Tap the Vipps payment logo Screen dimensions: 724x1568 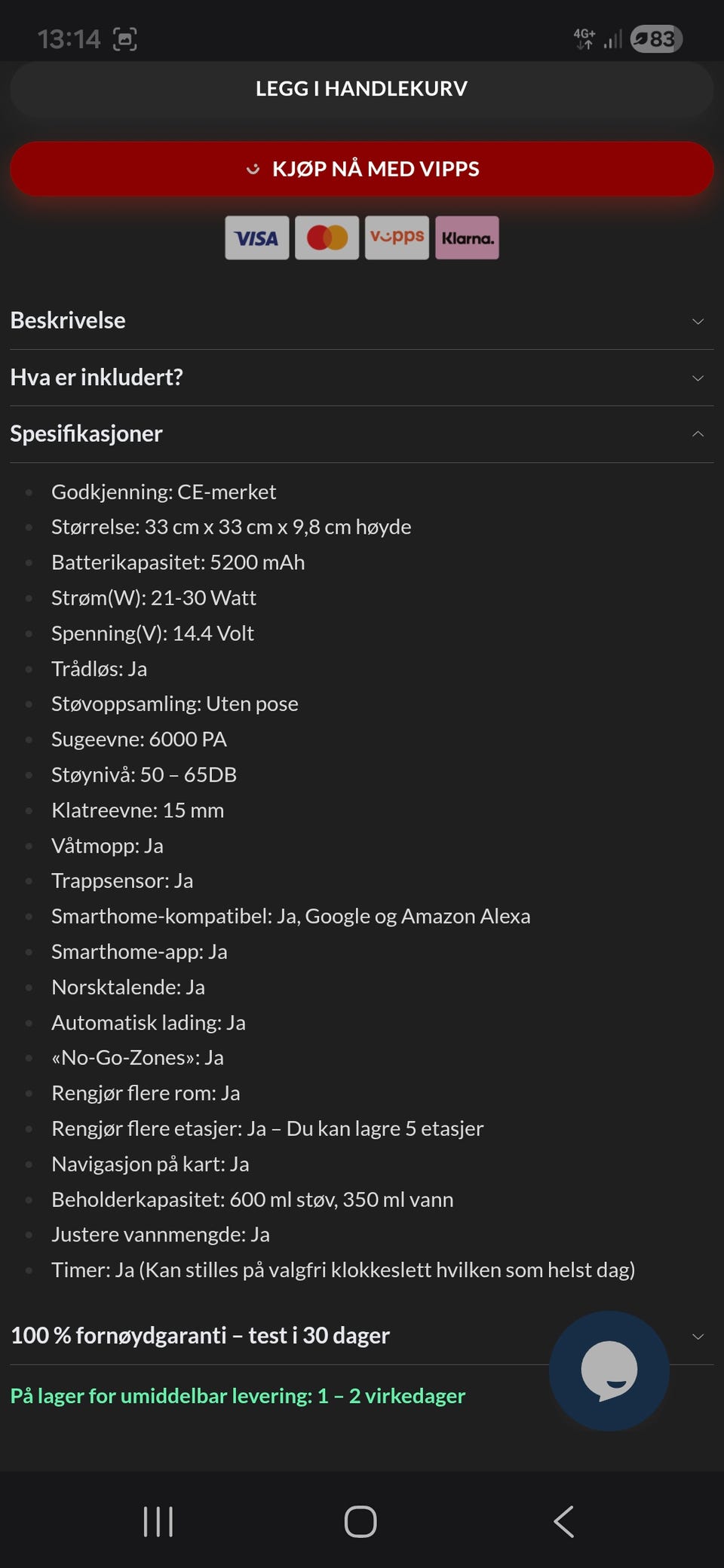click(x=397, y=238)
